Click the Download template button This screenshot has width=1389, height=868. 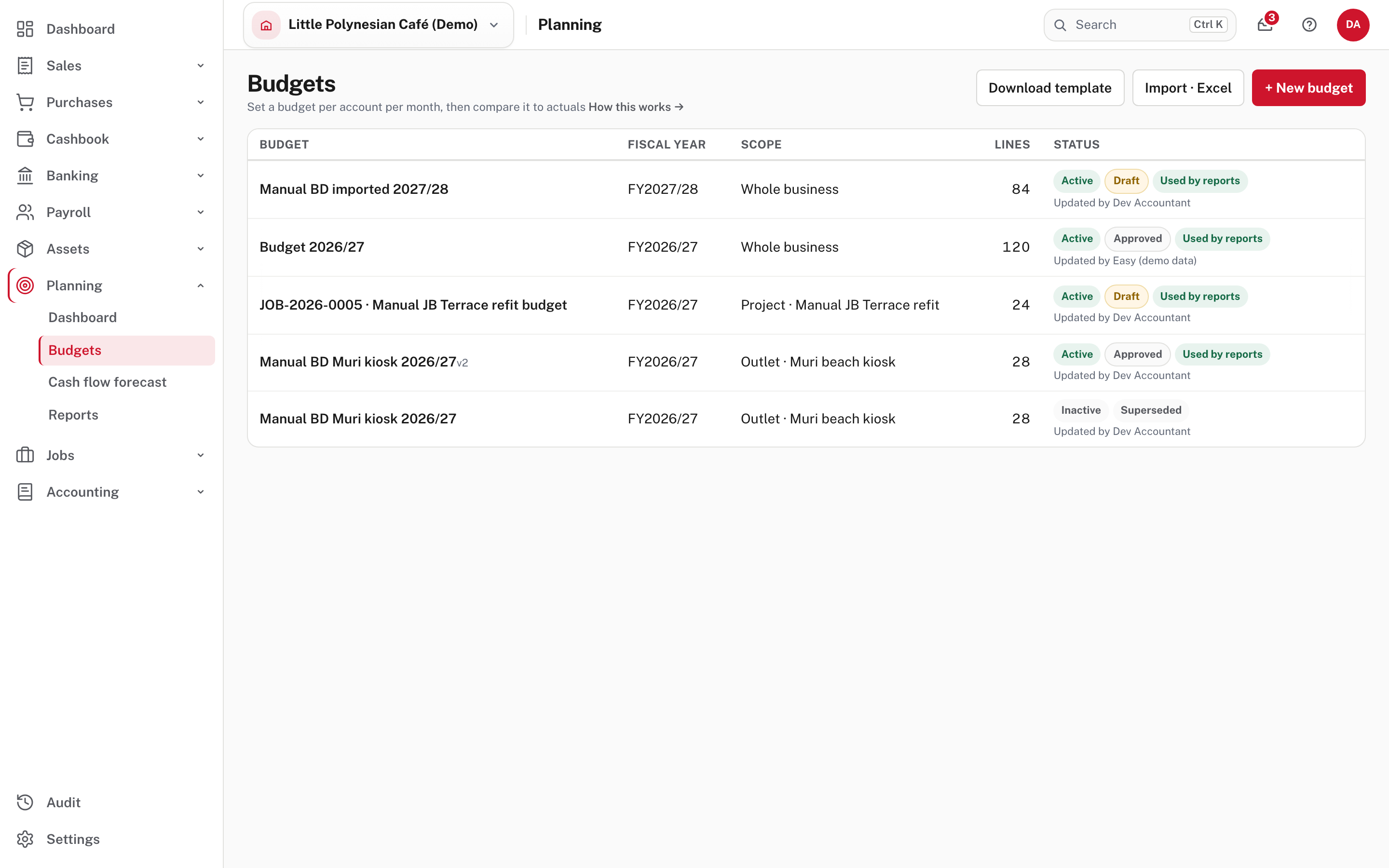coord(1050,88)
